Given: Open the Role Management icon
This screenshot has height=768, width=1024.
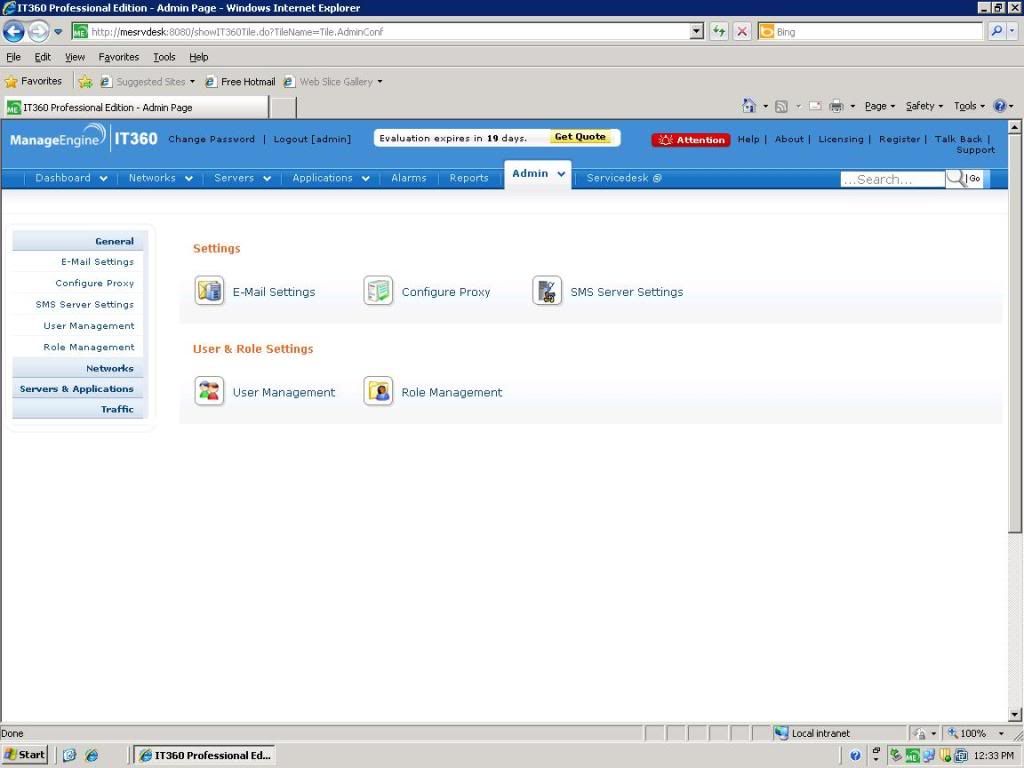Looking at the screenshot, I should tap(378, 391).
